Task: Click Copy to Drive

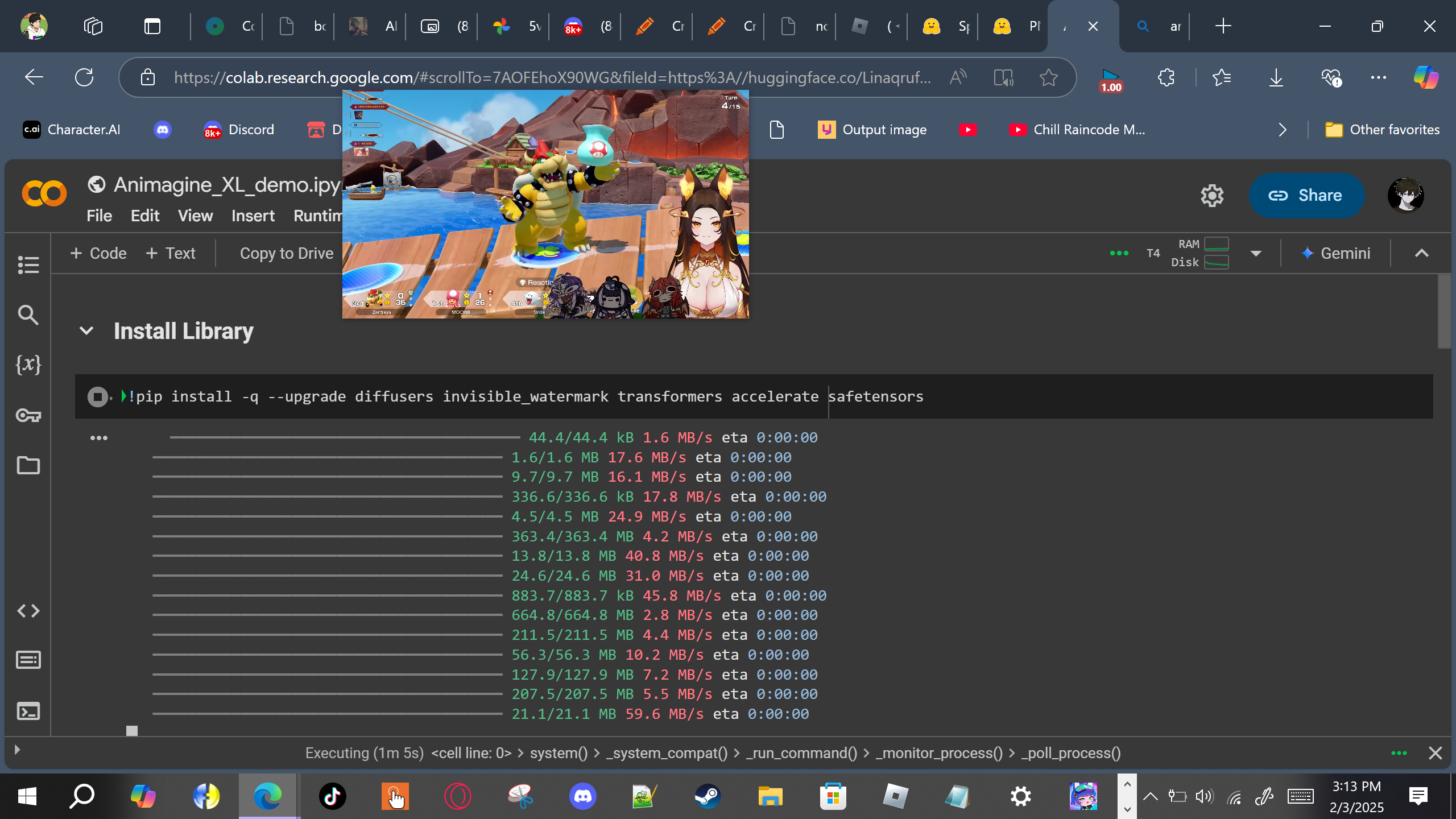Action: tap(286, 253)
